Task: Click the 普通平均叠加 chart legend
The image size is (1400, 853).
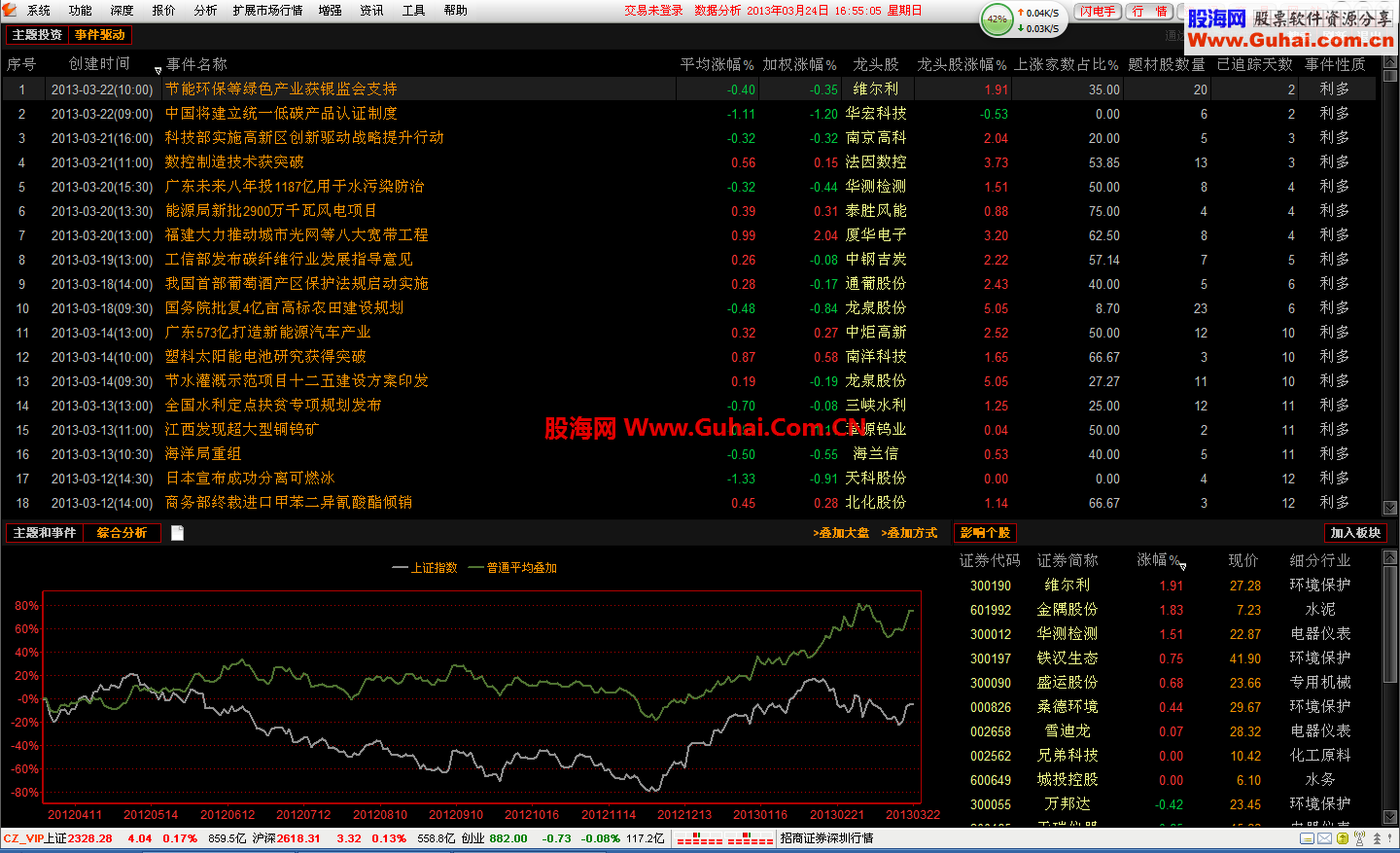Action: click(x=512, y=568)
